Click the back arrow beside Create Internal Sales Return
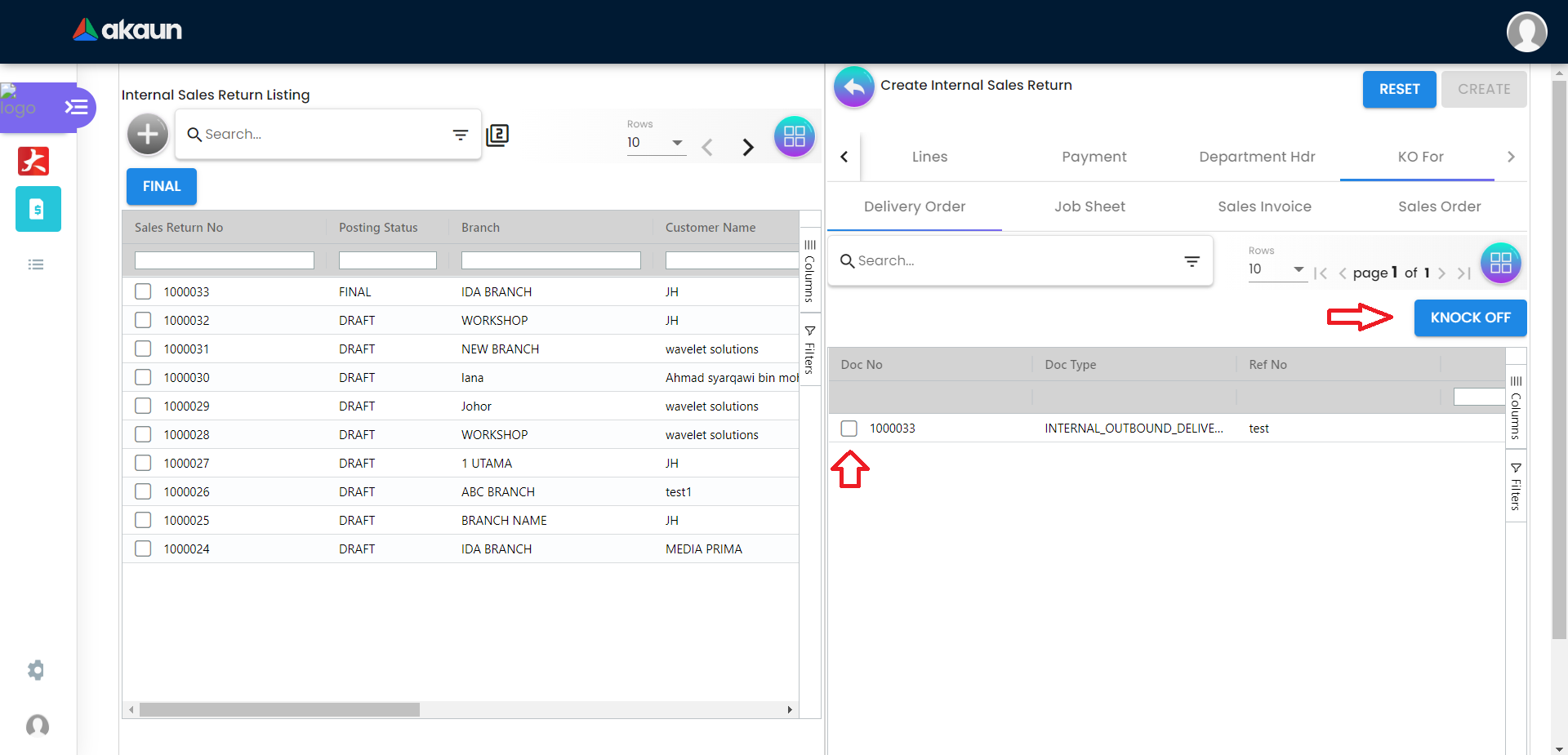The height and width of the screenshot is (755, 1568). point(853,87)
